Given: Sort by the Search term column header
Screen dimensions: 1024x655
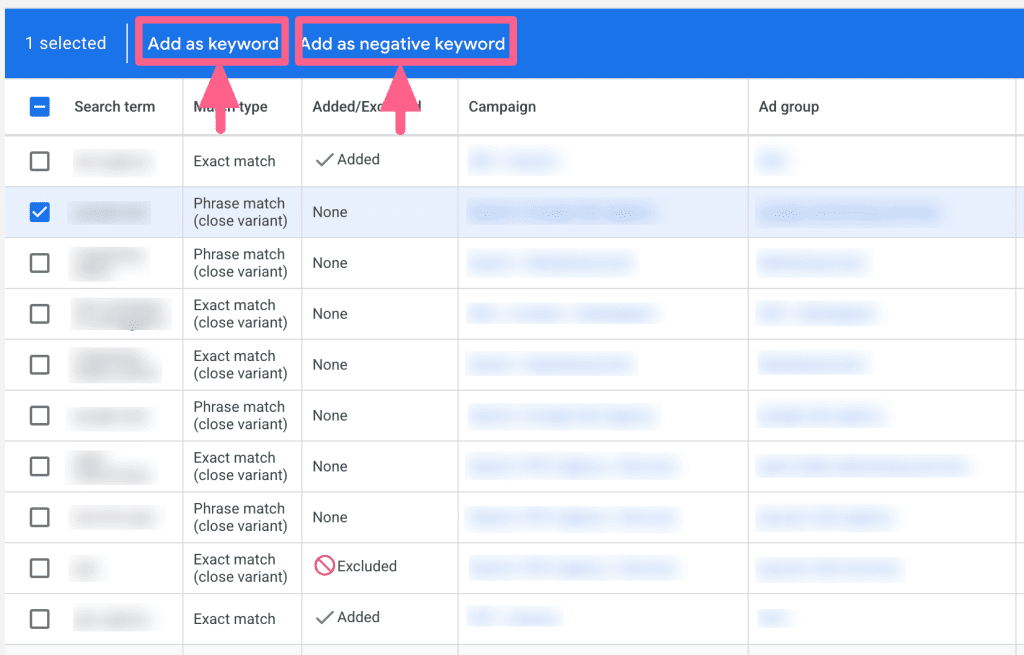Looking at the screenshot, I should click(x=114, y=106).
